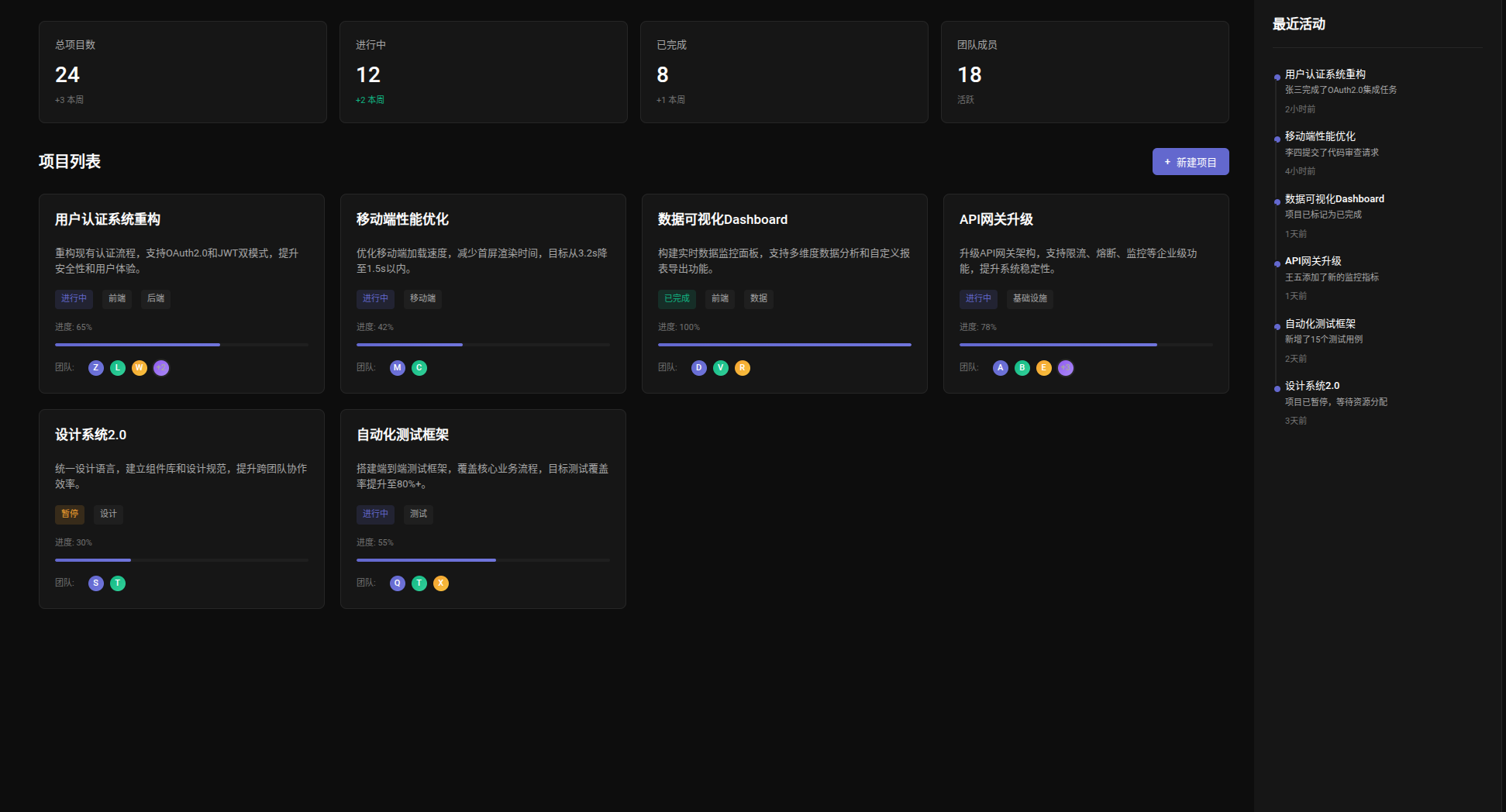Open the 用户认证系统重构 project card title

108,219
